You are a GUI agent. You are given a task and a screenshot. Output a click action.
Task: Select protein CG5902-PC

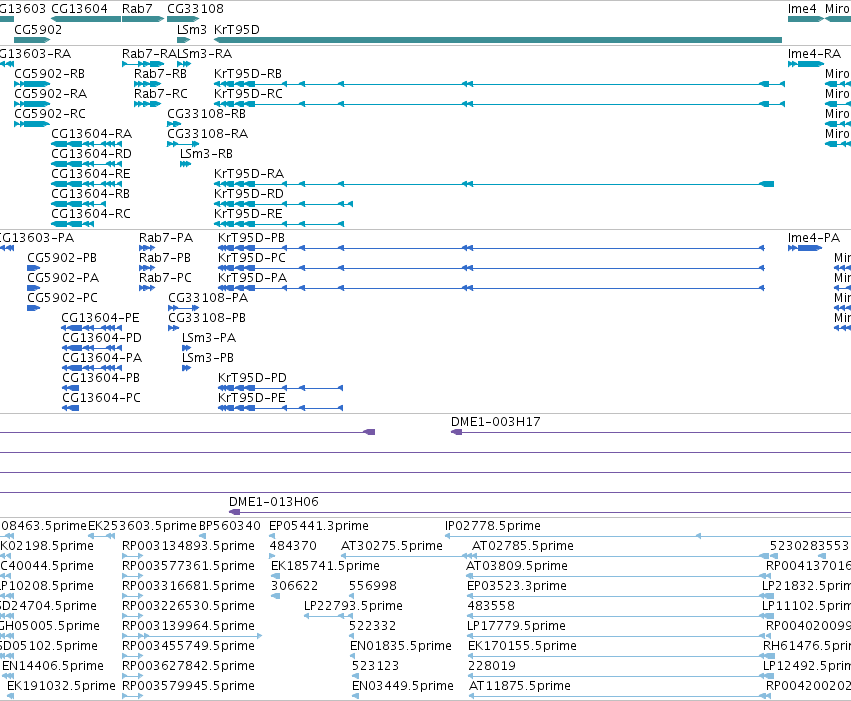tap(62, 298)
